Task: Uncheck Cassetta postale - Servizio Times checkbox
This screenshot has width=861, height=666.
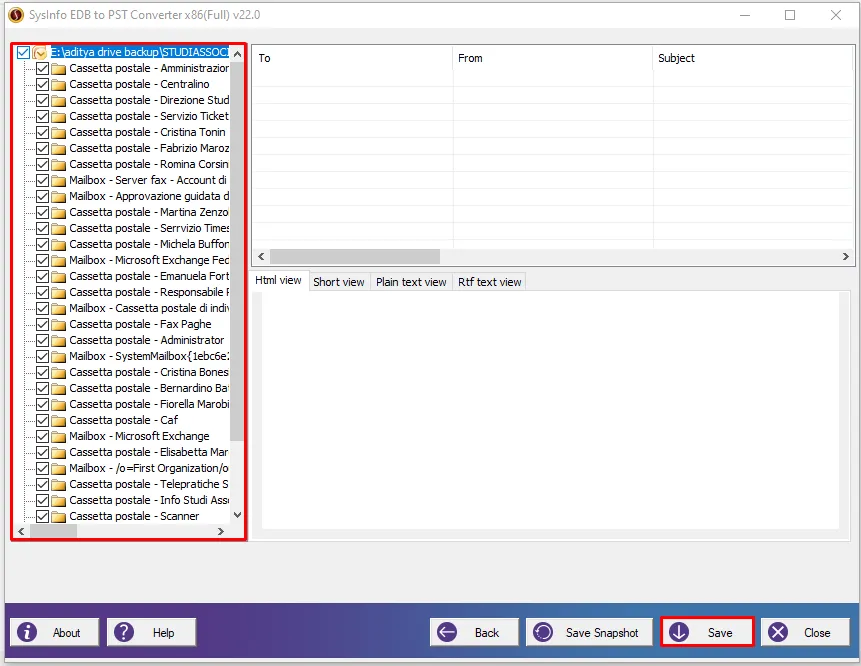Action: [x=42, y=228]
